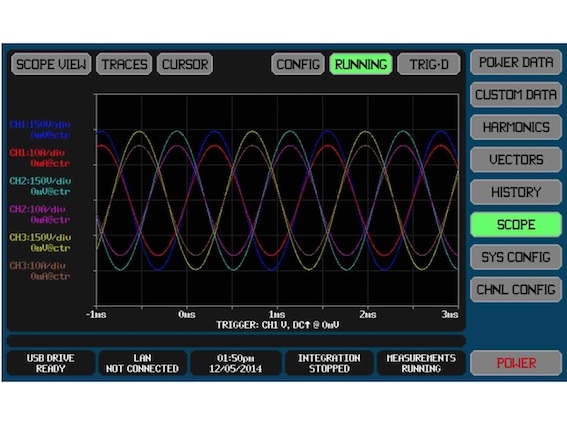This screenshot has width=567, height=425.
Task: Toggle the green RUNNING button
Action: click(x=361, y=64)
